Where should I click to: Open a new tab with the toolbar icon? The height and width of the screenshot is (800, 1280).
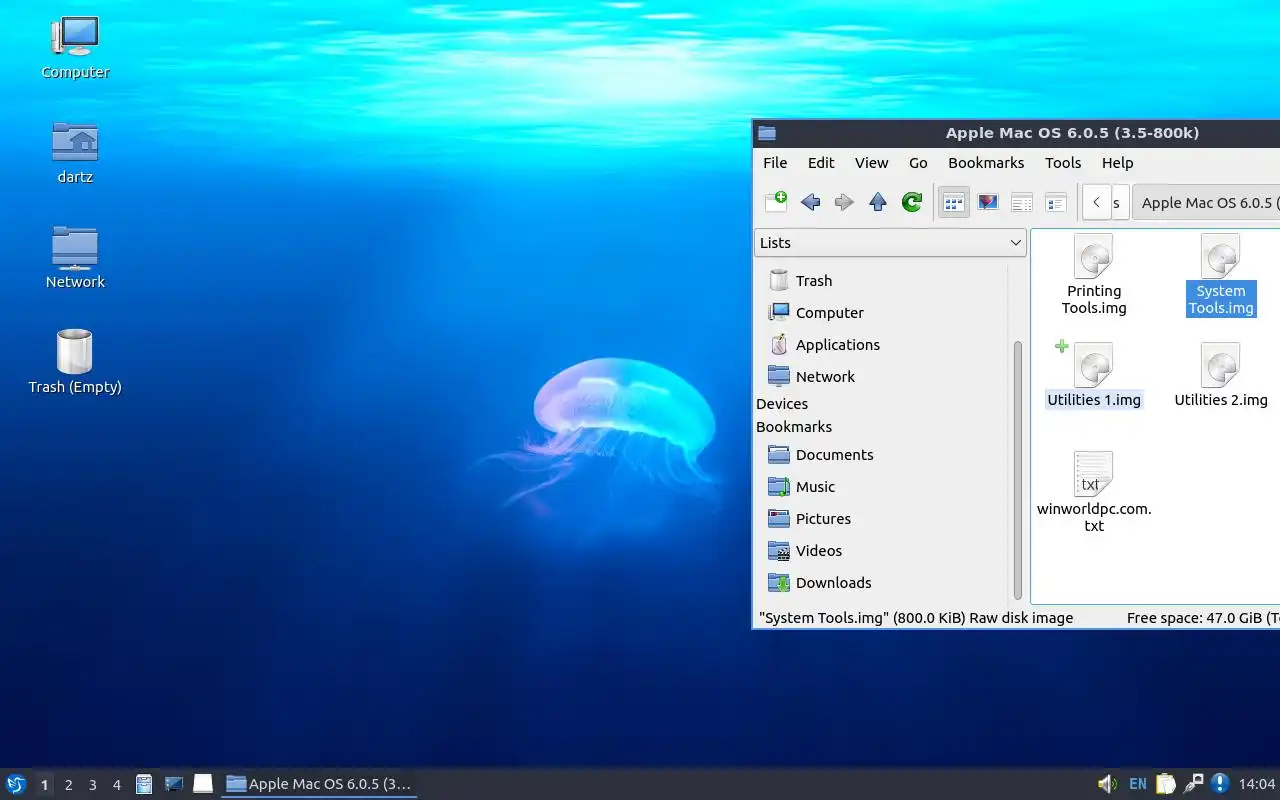776,202
